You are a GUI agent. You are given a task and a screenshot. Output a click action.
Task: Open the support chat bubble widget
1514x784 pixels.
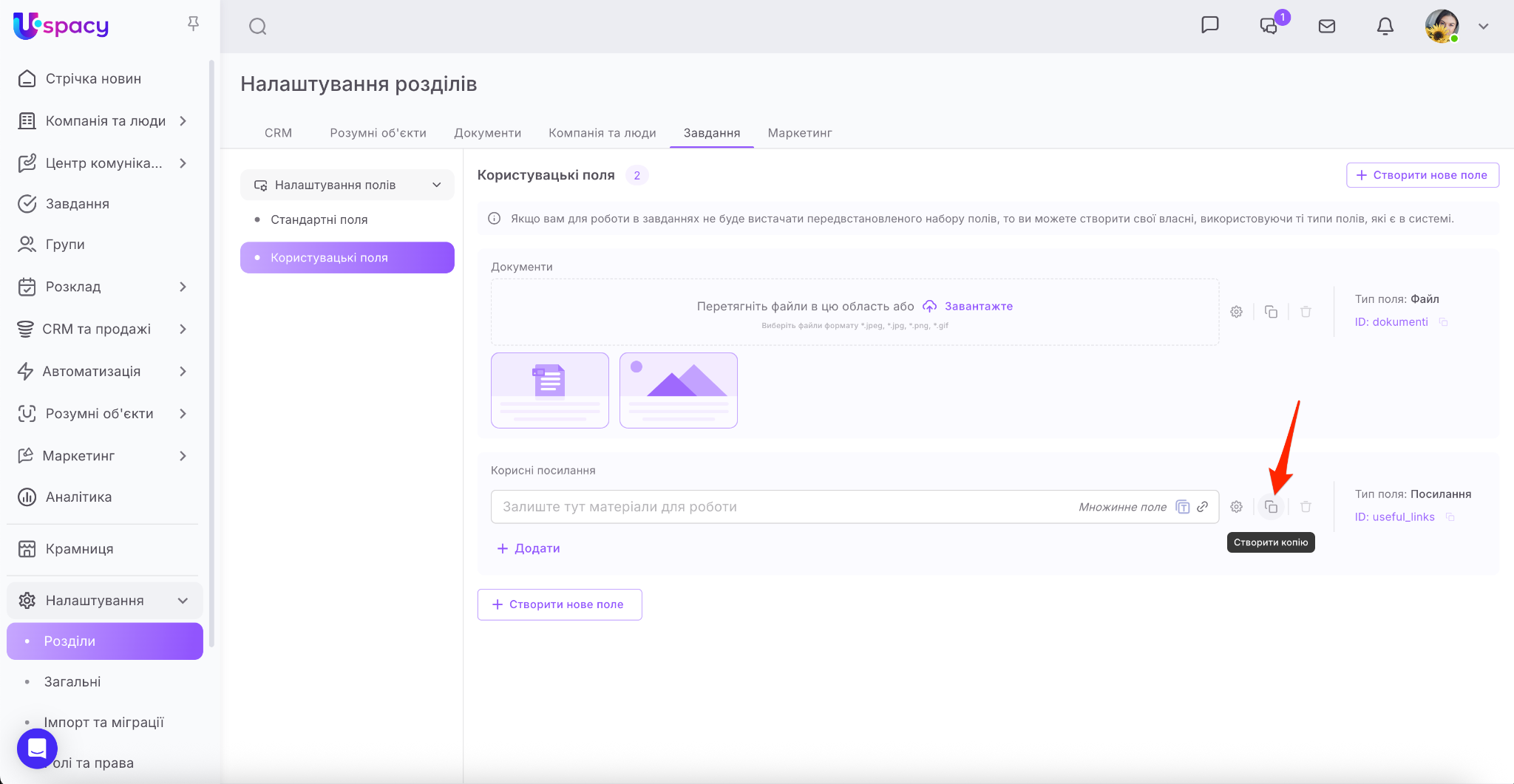pos(37,748)
